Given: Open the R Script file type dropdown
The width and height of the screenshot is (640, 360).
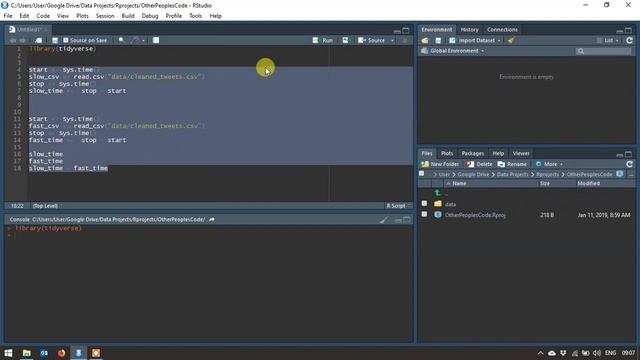Looking at the screenshot, I should pyautogui.click(x=399, y=206).
